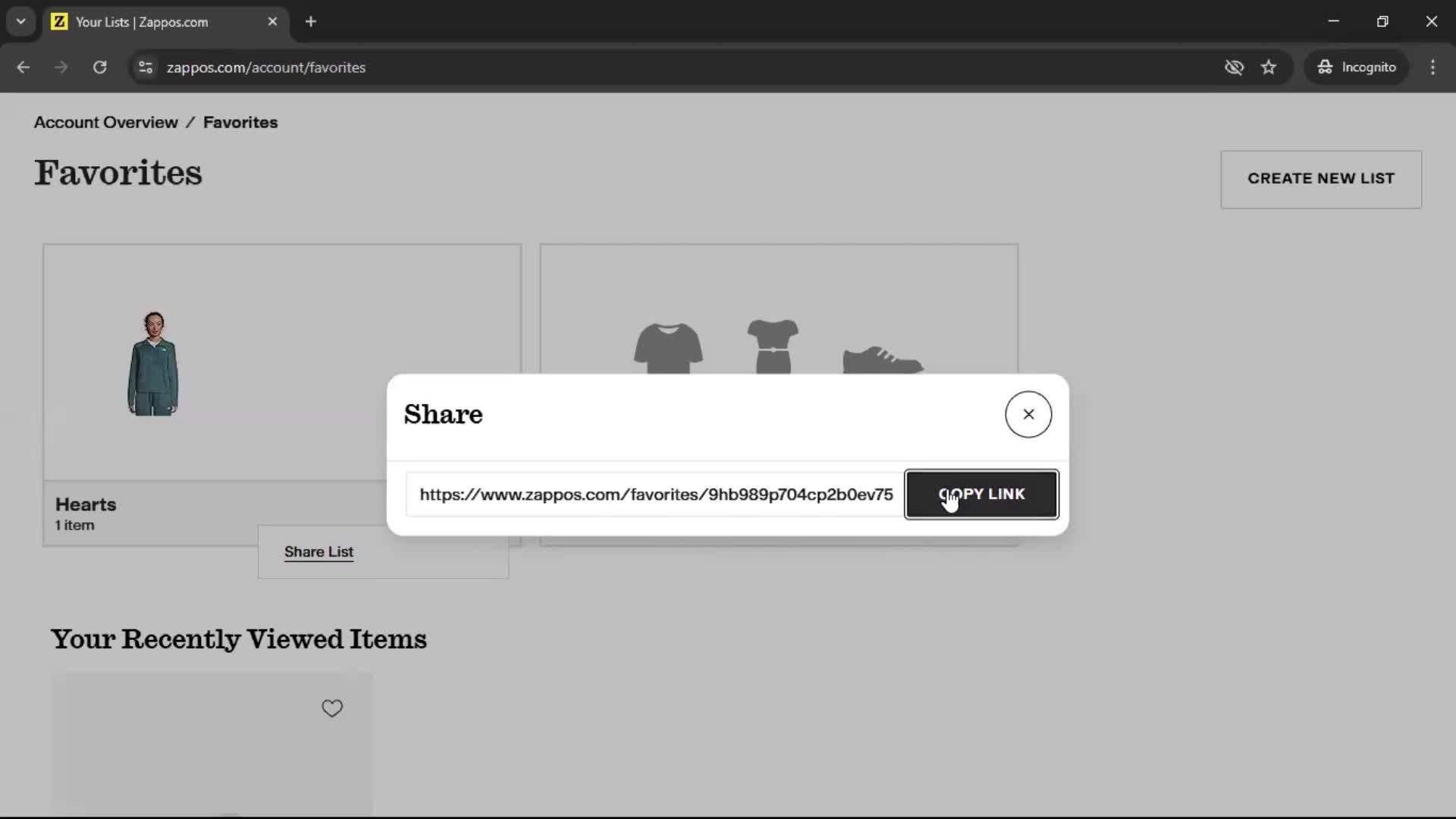Viewport: 1456px width, 819px height.
Task: Click the Favorites breadcrumb
Action: [240, 122]
